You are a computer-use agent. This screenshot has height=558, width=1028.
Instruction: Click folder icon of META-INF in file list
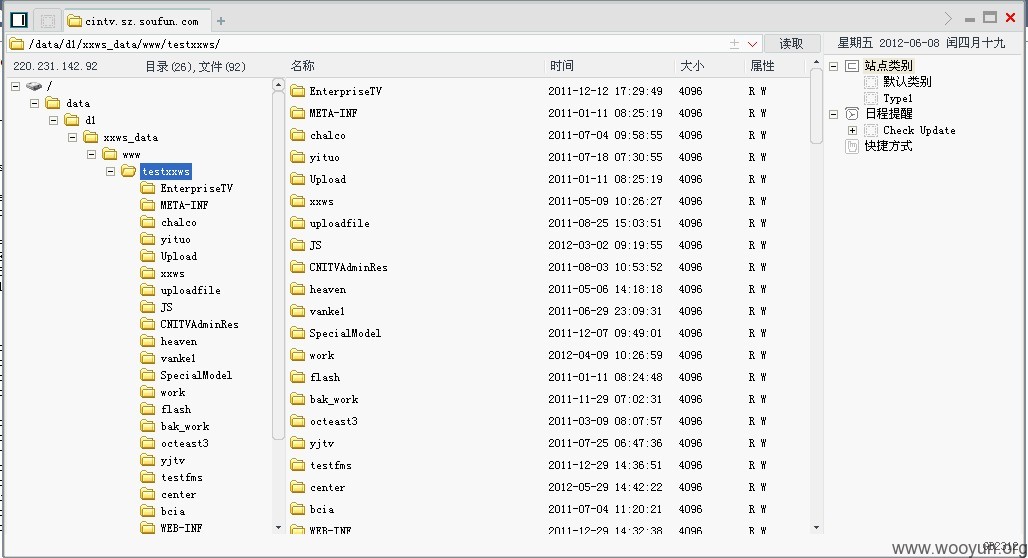(298, 113)
